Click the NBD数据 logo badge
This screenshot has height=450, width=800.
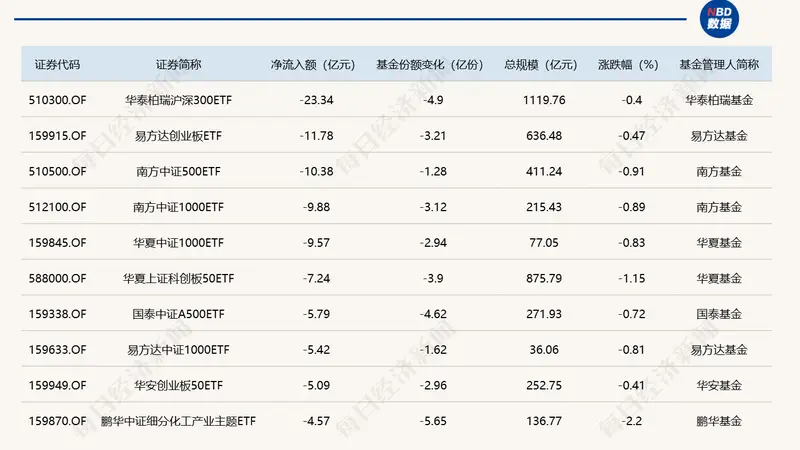pos(719,18)
